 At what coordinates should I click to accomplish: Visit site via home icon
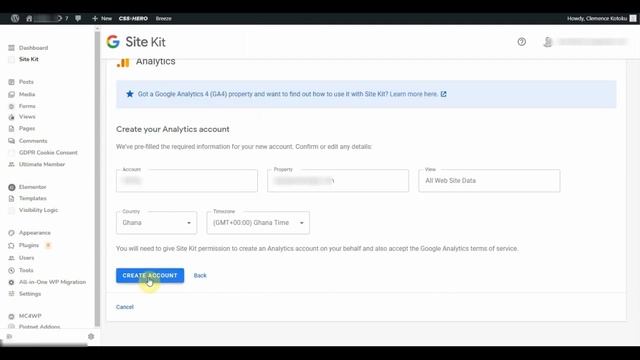coord(29,18)
